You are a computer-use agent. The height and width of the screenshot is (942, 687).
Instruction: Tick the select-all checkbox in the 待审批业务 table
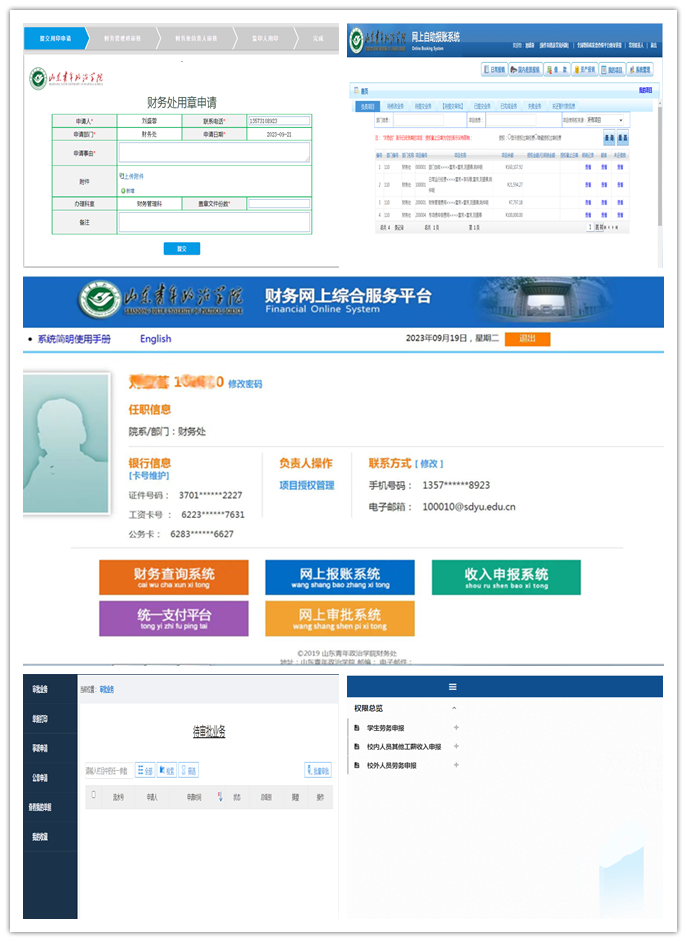[94, 796]
